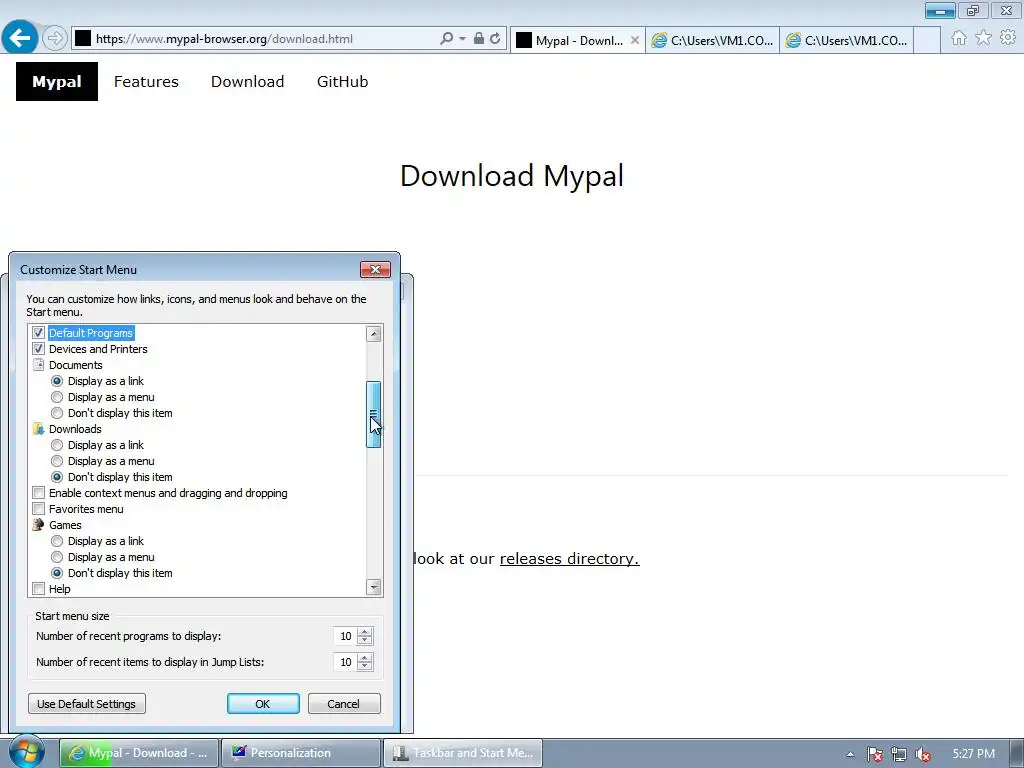Refresh the page with the reload icon

[x=495, y=39]
